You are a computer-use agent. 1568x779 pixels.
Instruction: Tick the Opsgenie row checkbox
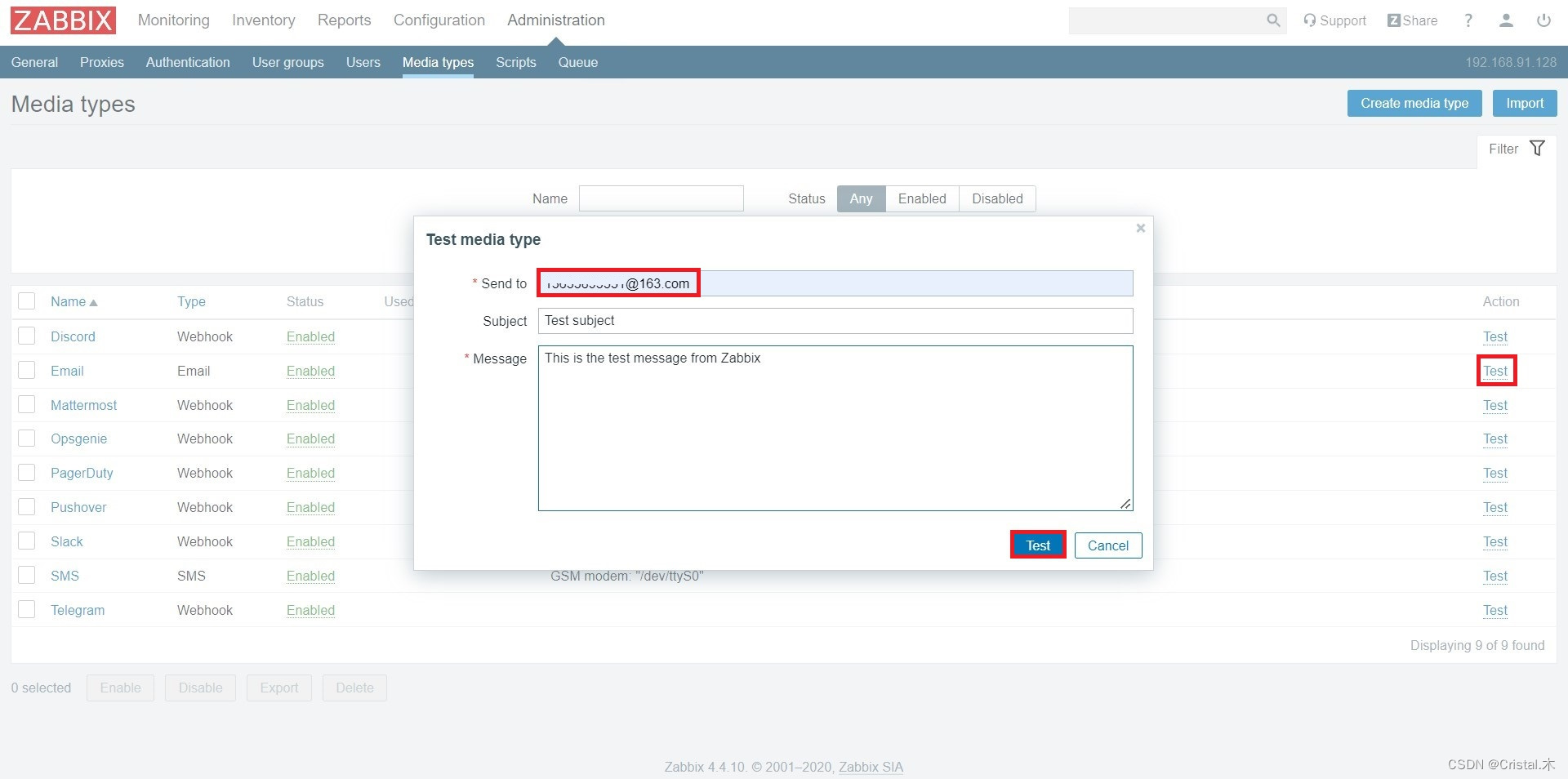click(26, 438)
